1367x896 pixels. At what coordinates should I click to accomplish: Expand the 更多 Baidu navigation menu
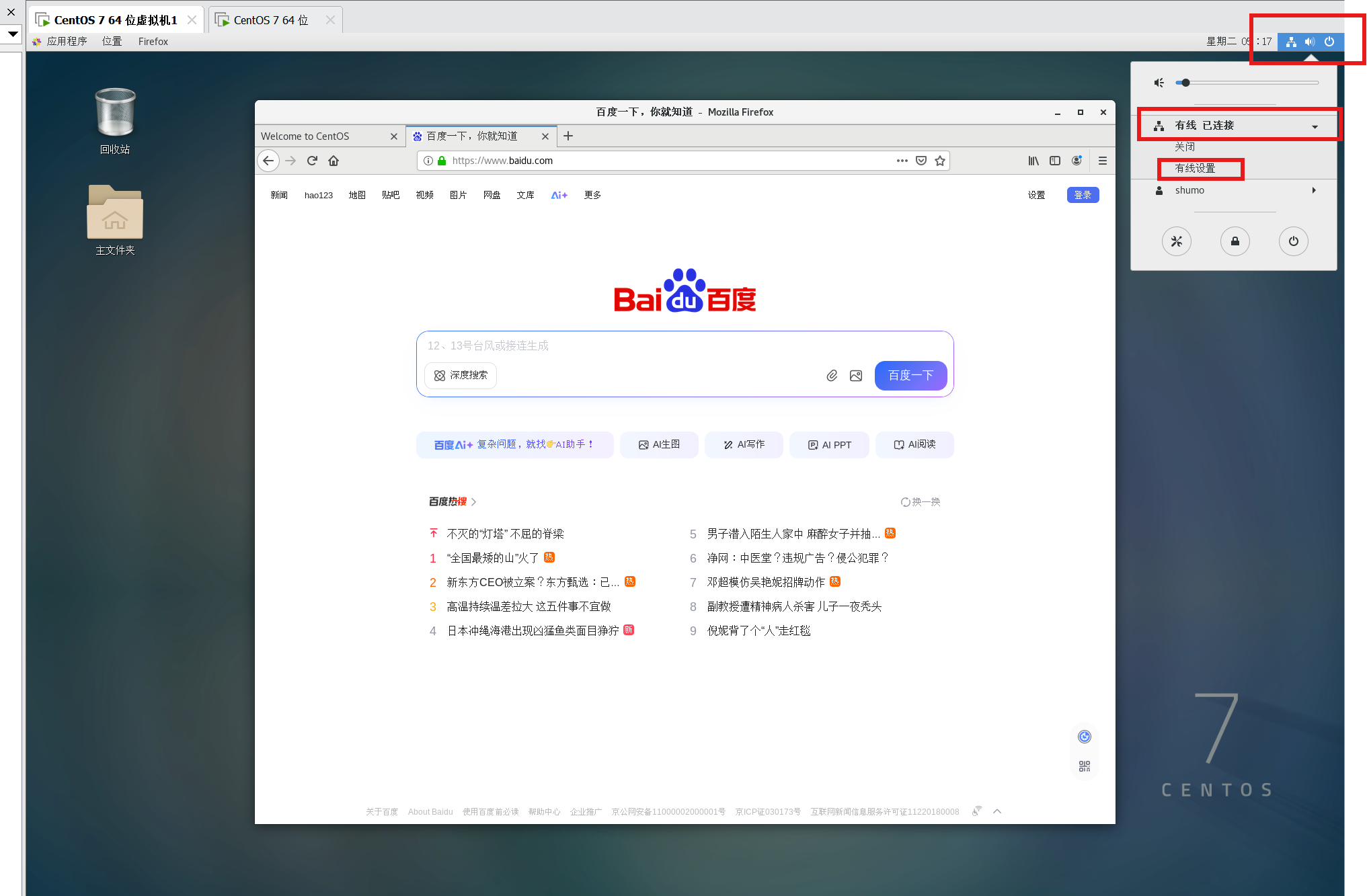coord(592,195)
